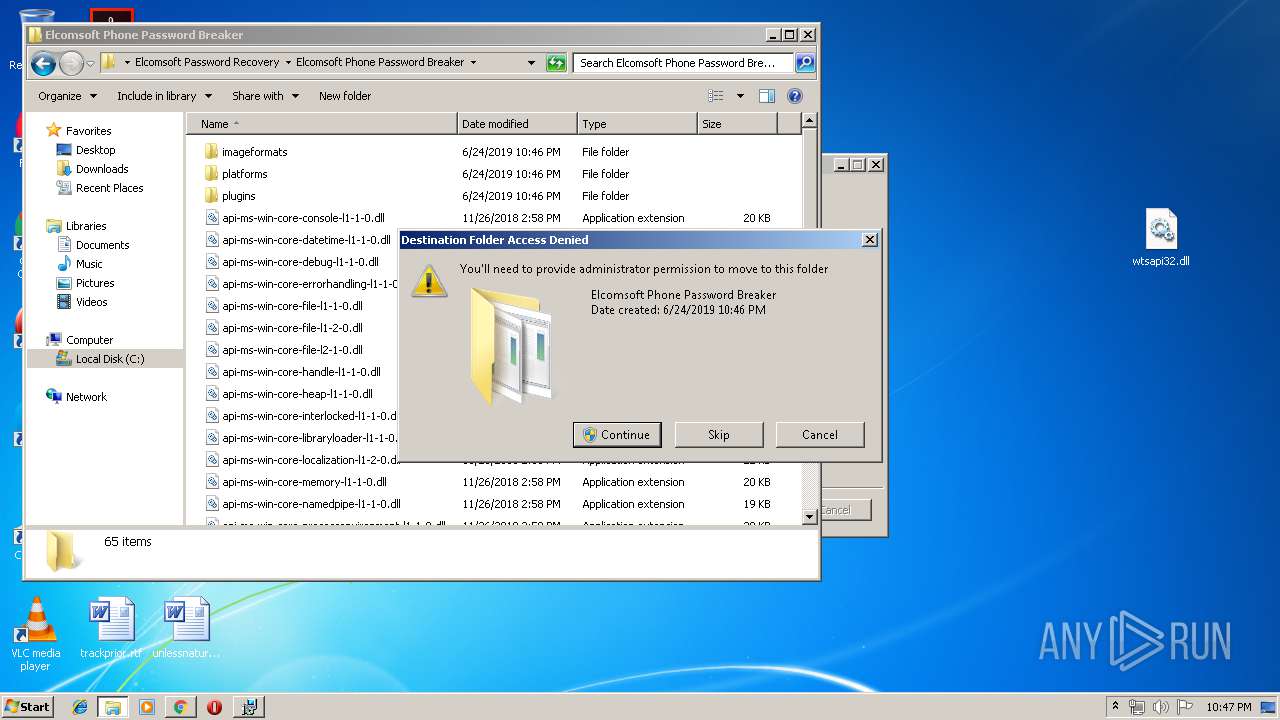This screenshot has height=720, width=1280.
Task: Click the New folder button
Action: [345, 96]
